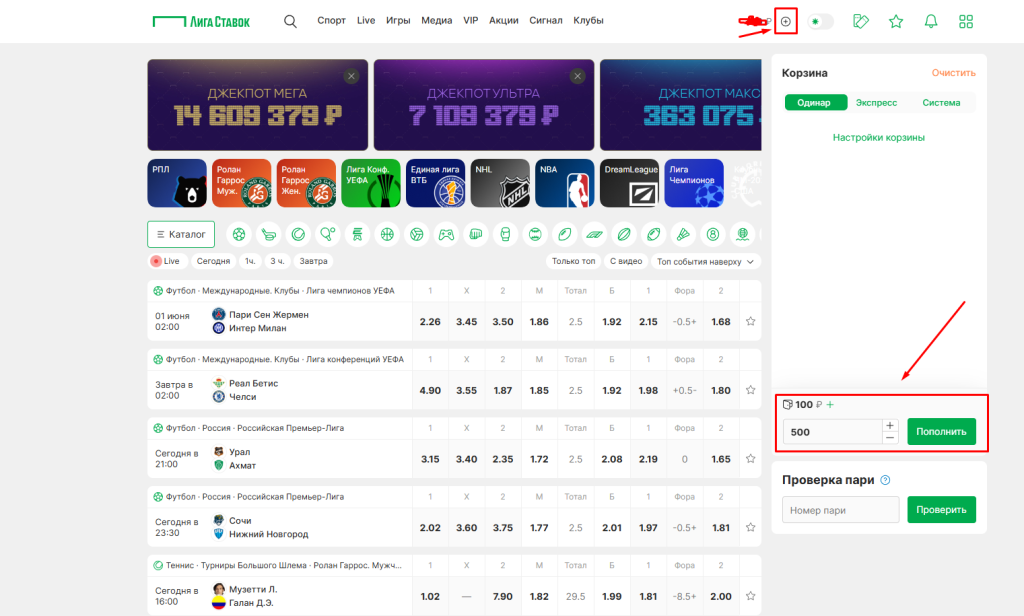This screenshot has width=1024, height=616.
Task: Enable the 'Только топ' filter
Action: pyautogui.click(x=573, y=261)
